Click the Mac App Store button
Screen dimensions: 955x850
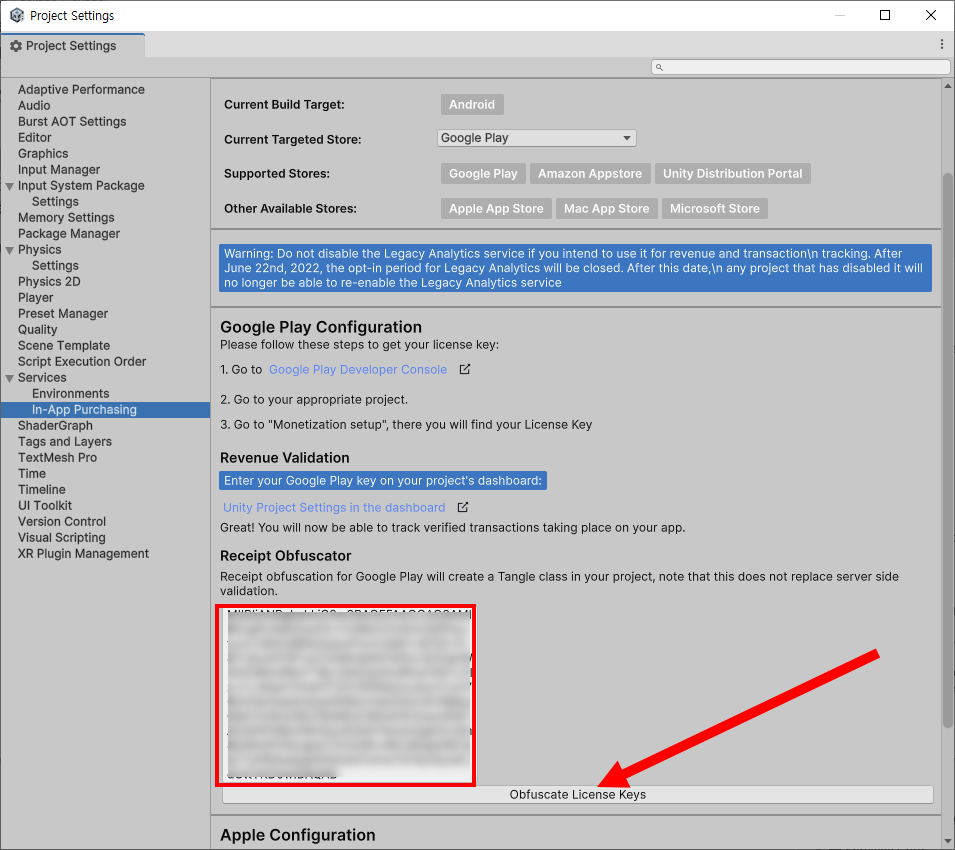(606, 208)
